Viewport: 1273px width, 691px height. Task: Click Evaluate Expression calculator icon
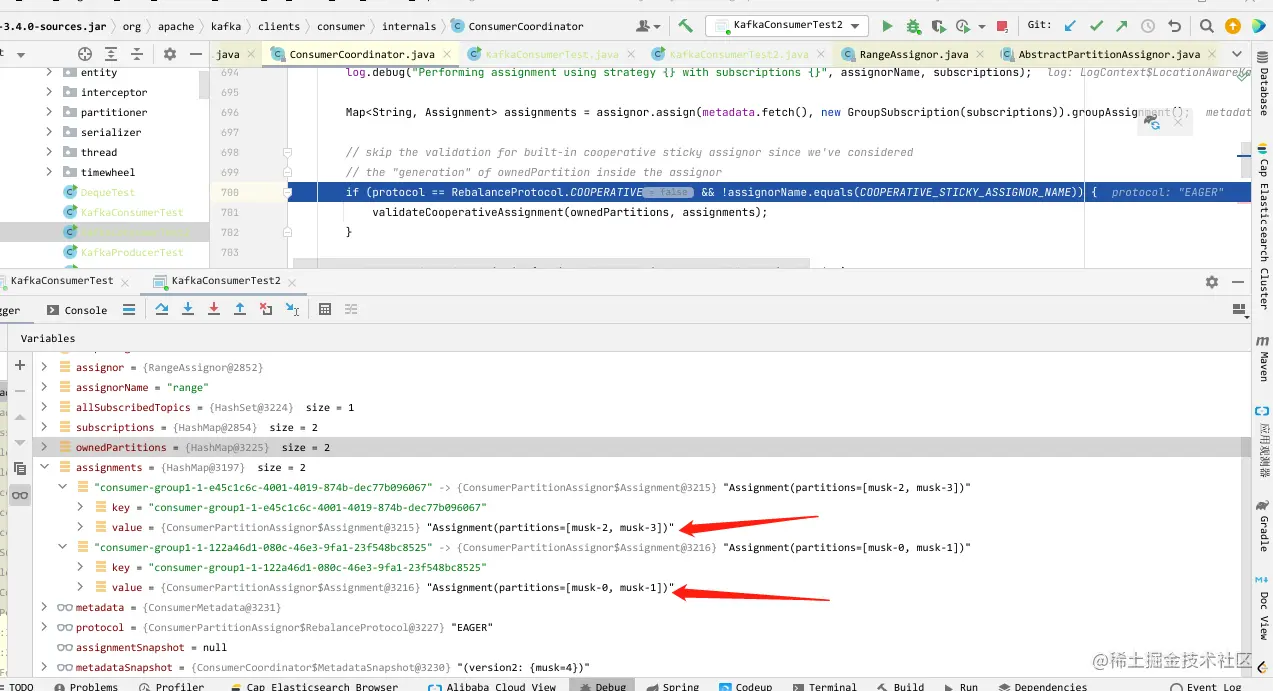325,310
